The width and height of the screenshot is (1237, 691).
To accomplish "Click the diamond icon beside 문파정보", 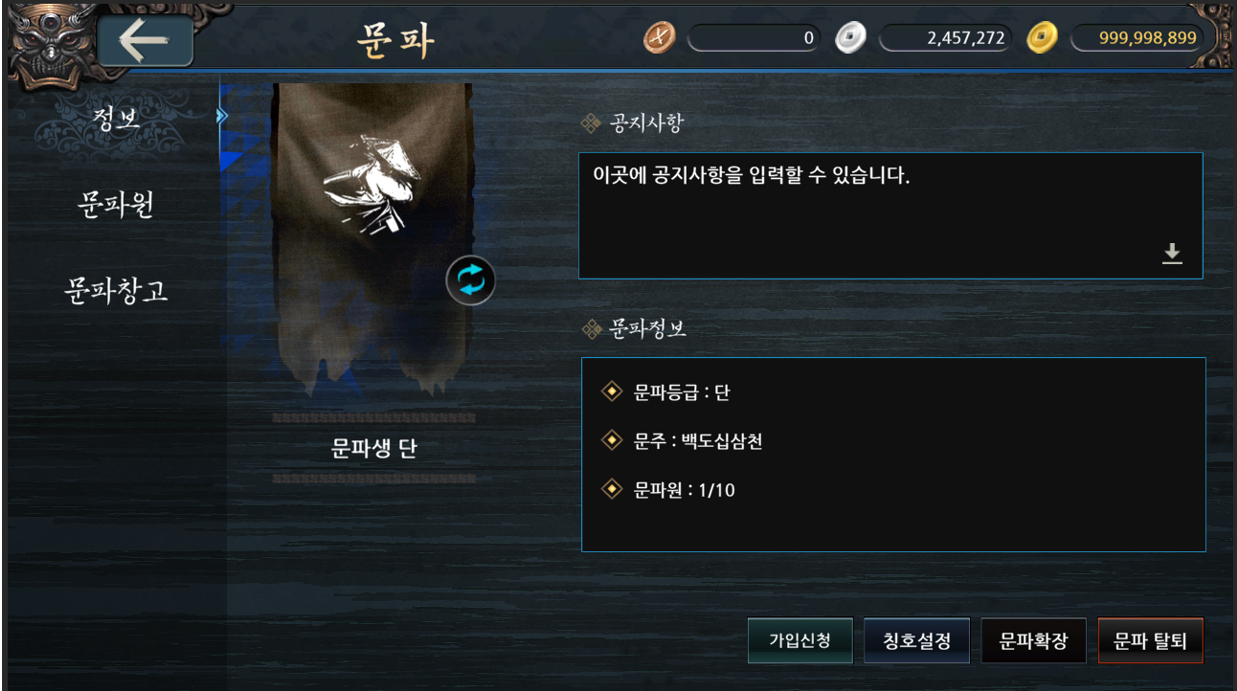I will point(591,328).
